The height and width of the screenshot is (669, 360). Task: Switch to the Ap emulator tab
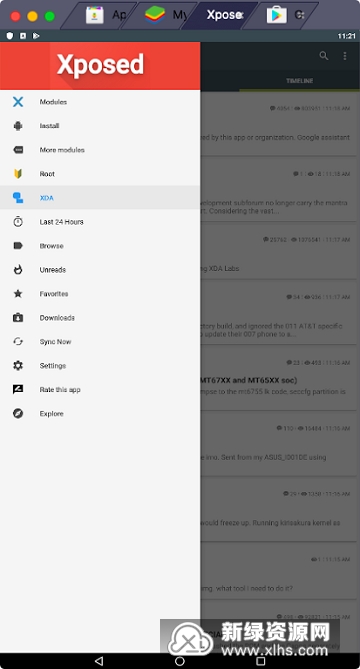coord(100,15)
